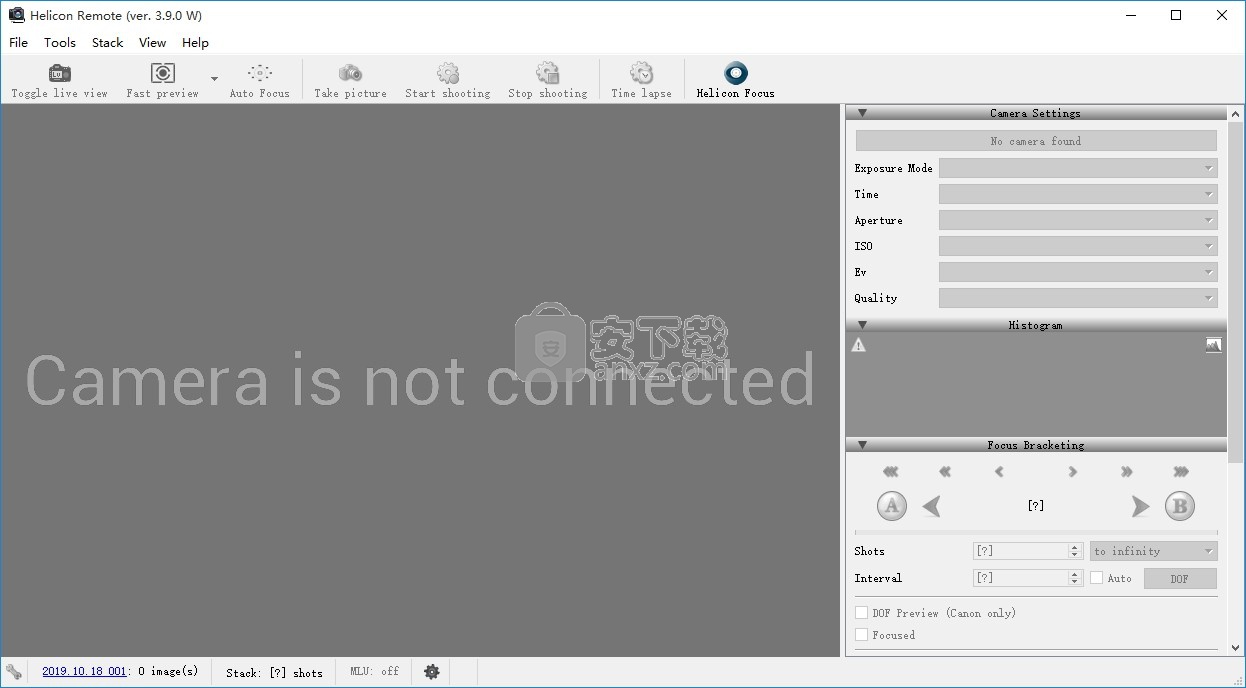Enable the Auto interval checkbox
Viewport: 1246px width, 688px height.
(1097, 578)
